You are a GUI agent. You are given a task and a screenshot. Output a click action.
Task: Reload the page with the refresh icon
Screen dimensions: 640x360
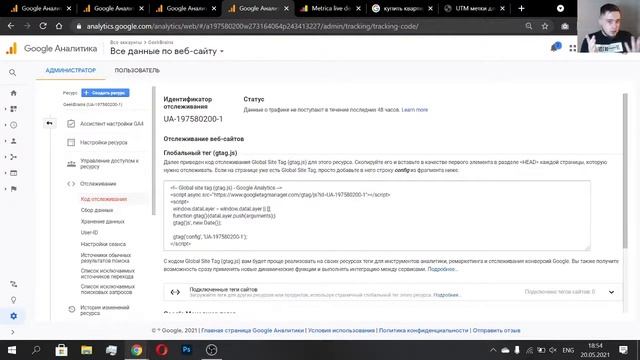click(x=43, y=26)
